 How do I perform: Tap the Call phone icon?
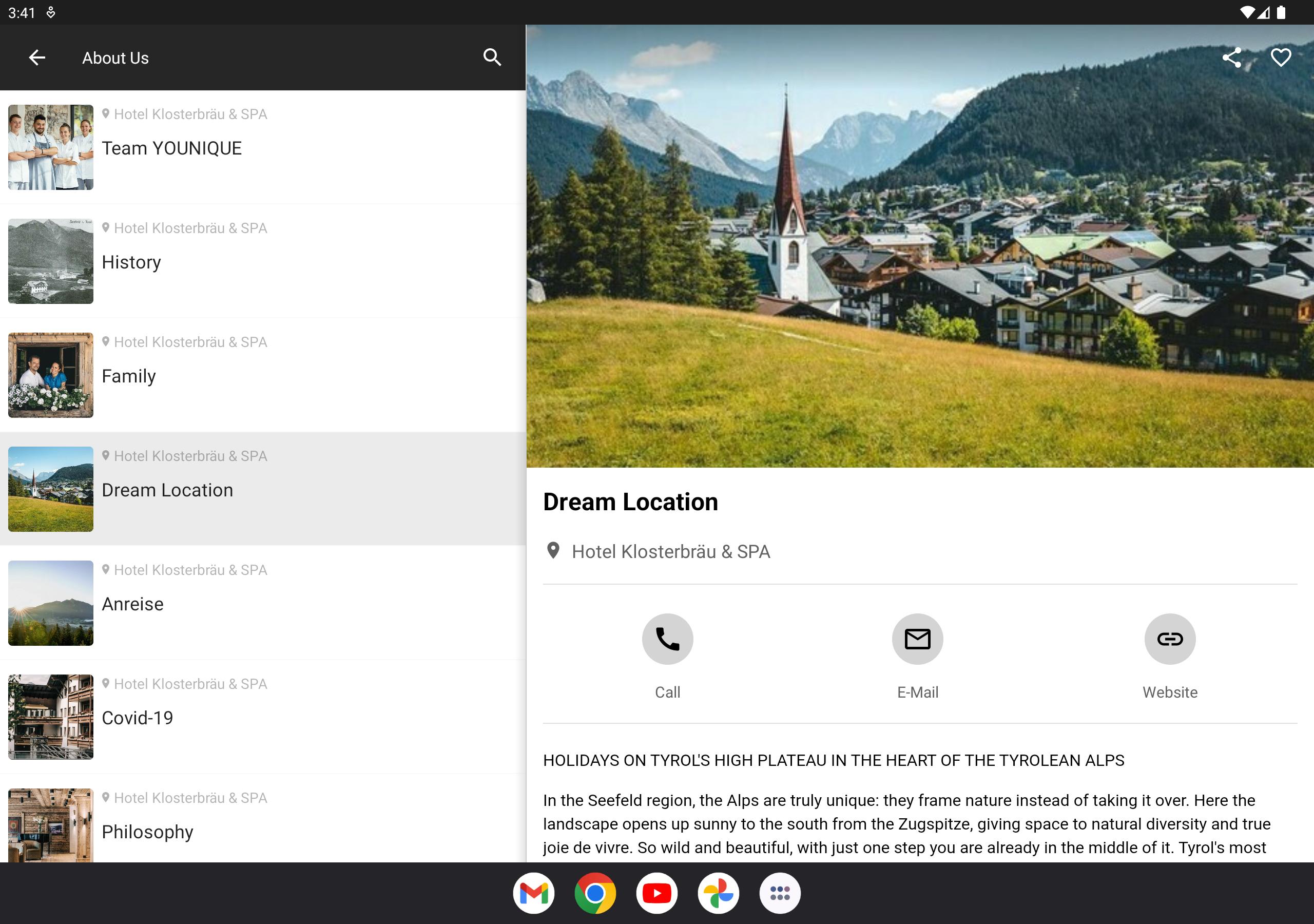[x=667, y=639]
